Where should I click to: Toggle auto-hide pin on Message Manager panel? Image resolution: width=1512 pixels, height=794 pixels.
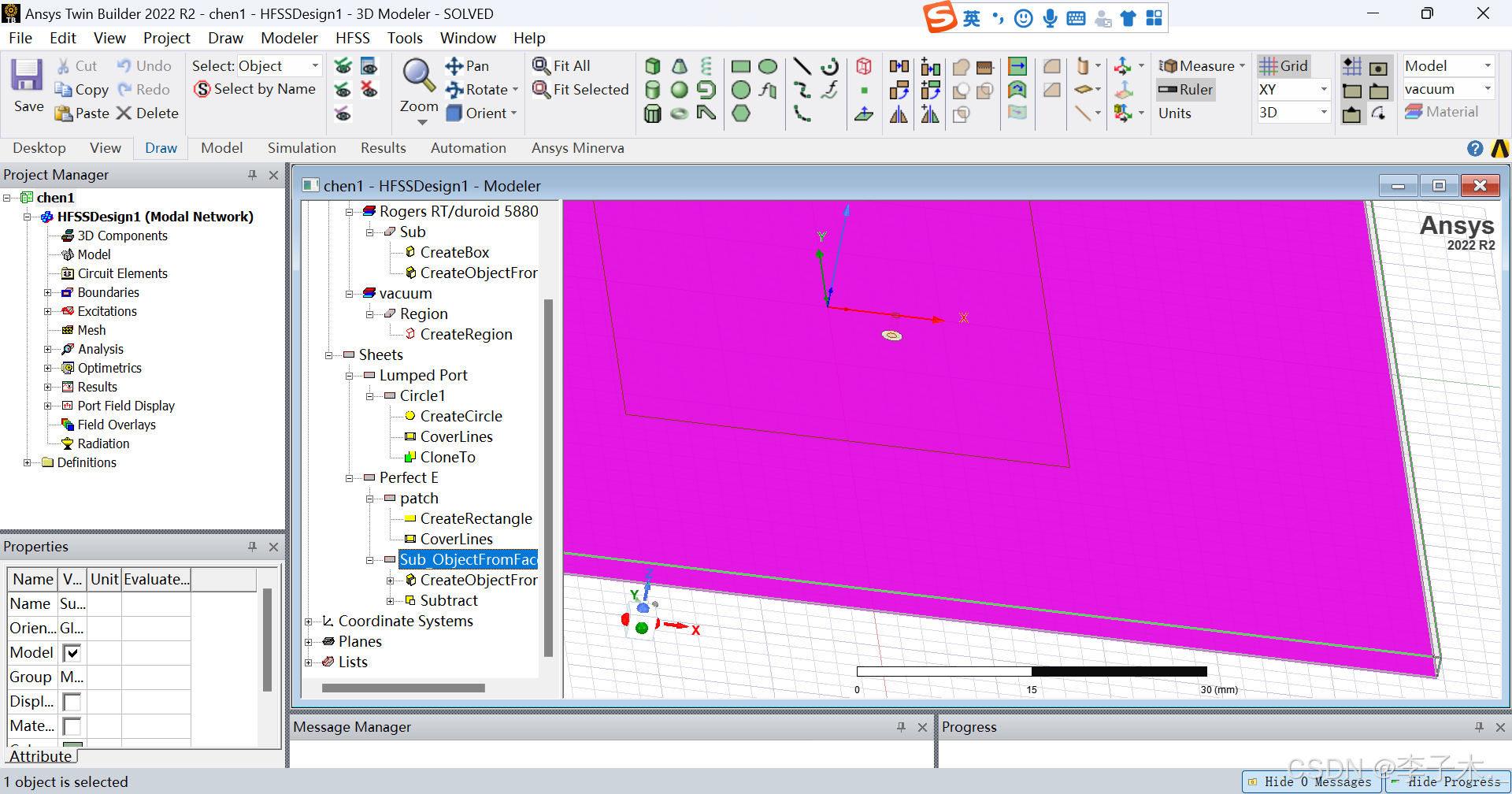pyautogui.click(x=901, y=727)
